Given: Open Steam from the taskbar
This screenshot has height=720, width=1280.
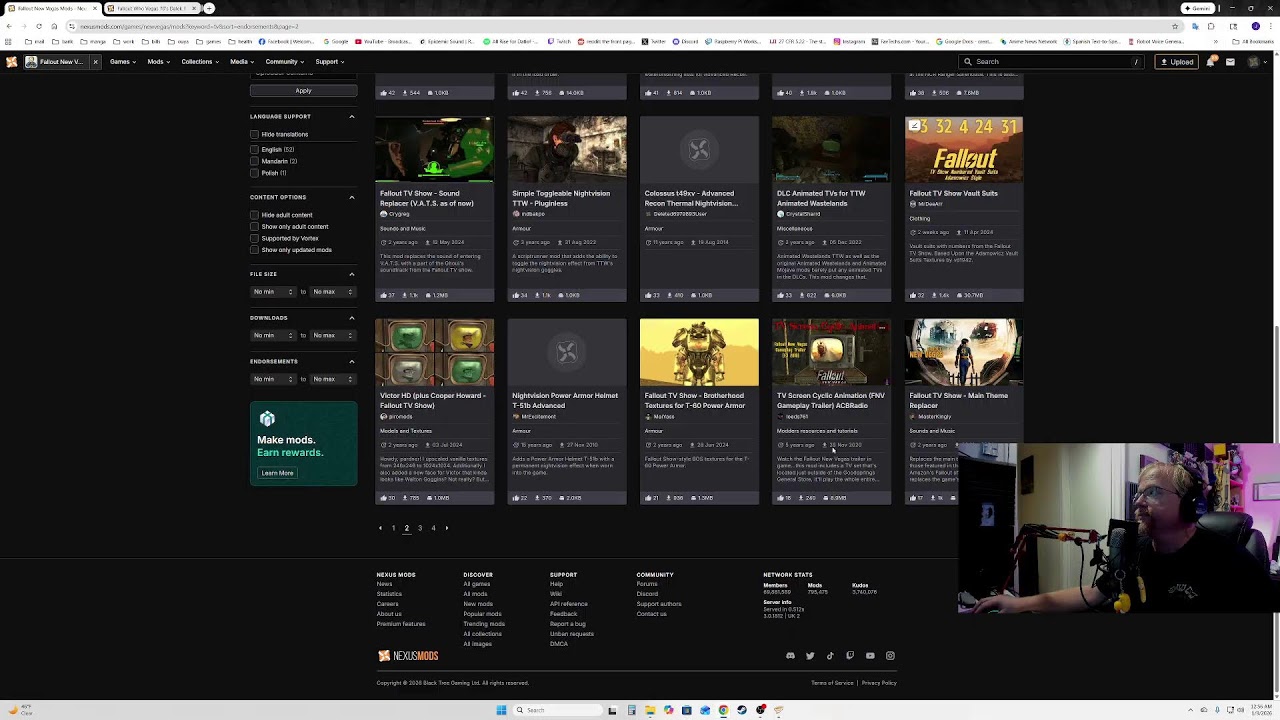Looking at the screenshot, I should pos(742,710).
